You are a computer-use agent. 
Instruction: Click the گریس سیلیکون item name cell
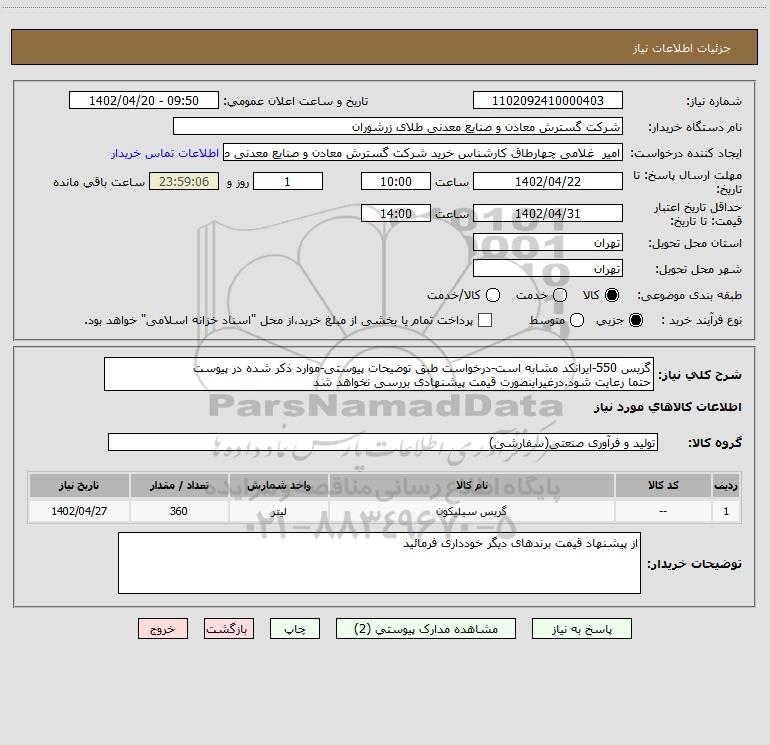[x=471, y=511]
